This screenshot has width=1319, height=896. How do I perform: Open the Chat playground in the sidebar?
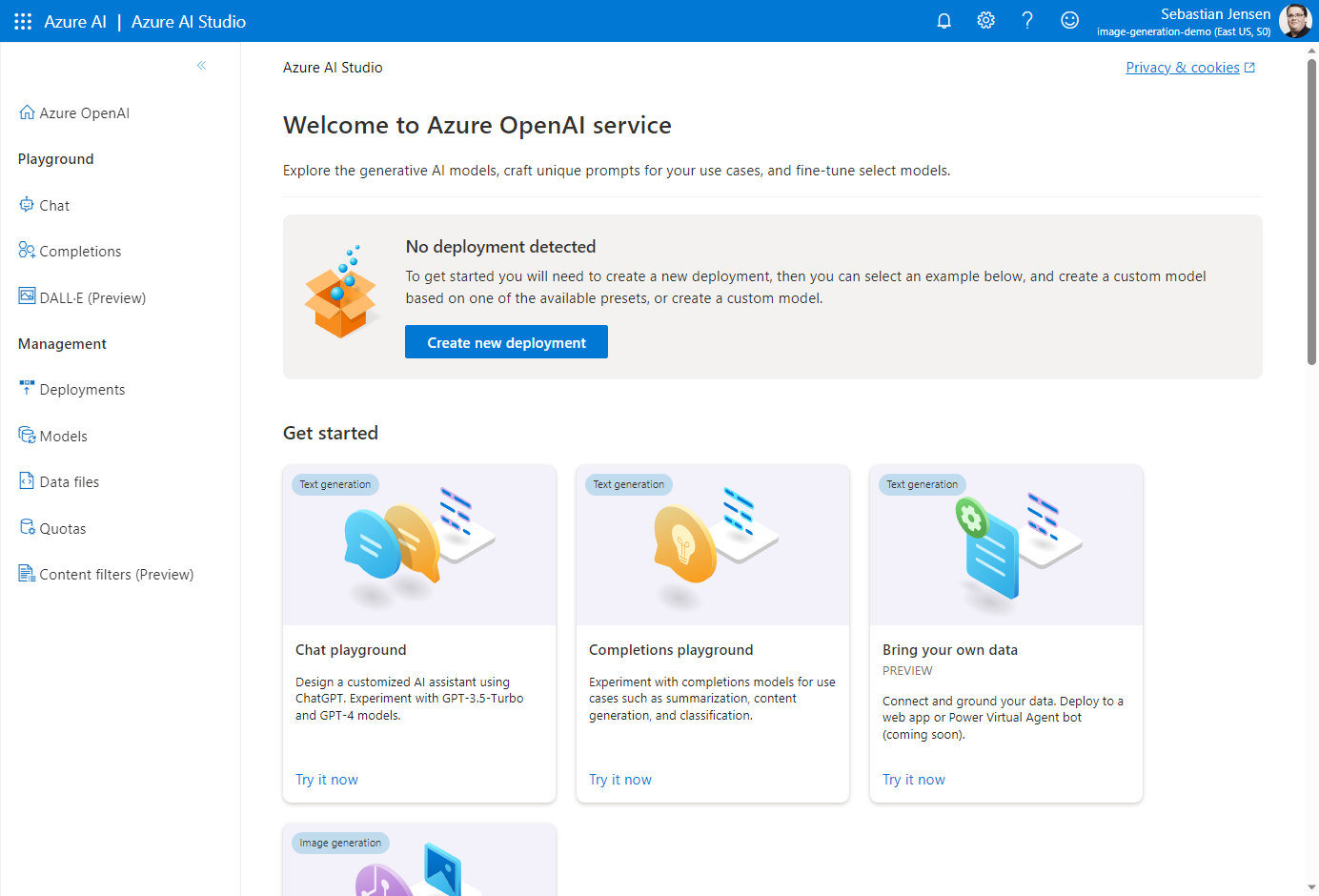(x=54, y=206)
